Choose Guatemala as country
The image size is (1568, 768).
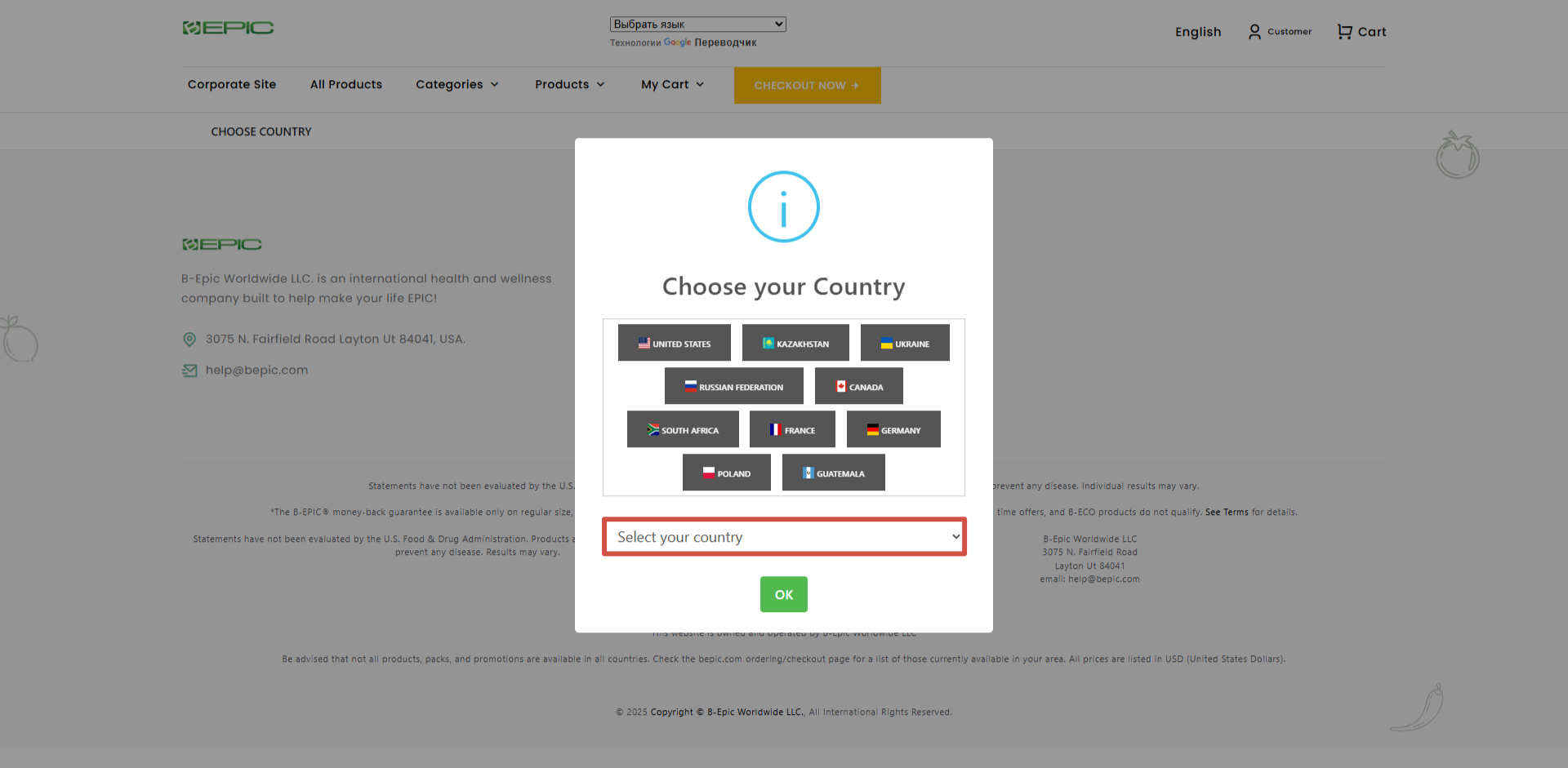[x=834, y=473]
